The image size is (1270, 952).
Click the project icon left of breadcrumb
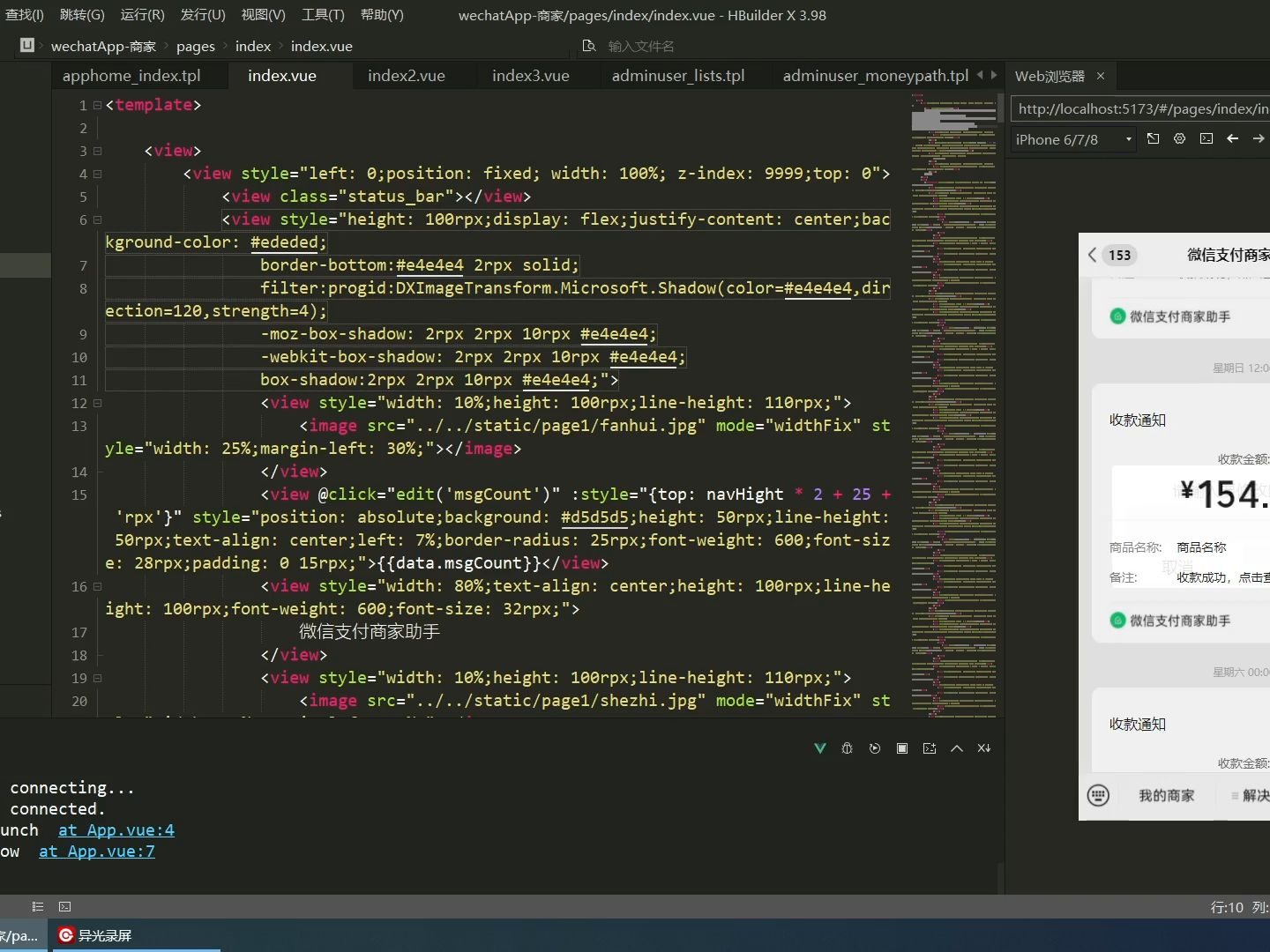27,45
